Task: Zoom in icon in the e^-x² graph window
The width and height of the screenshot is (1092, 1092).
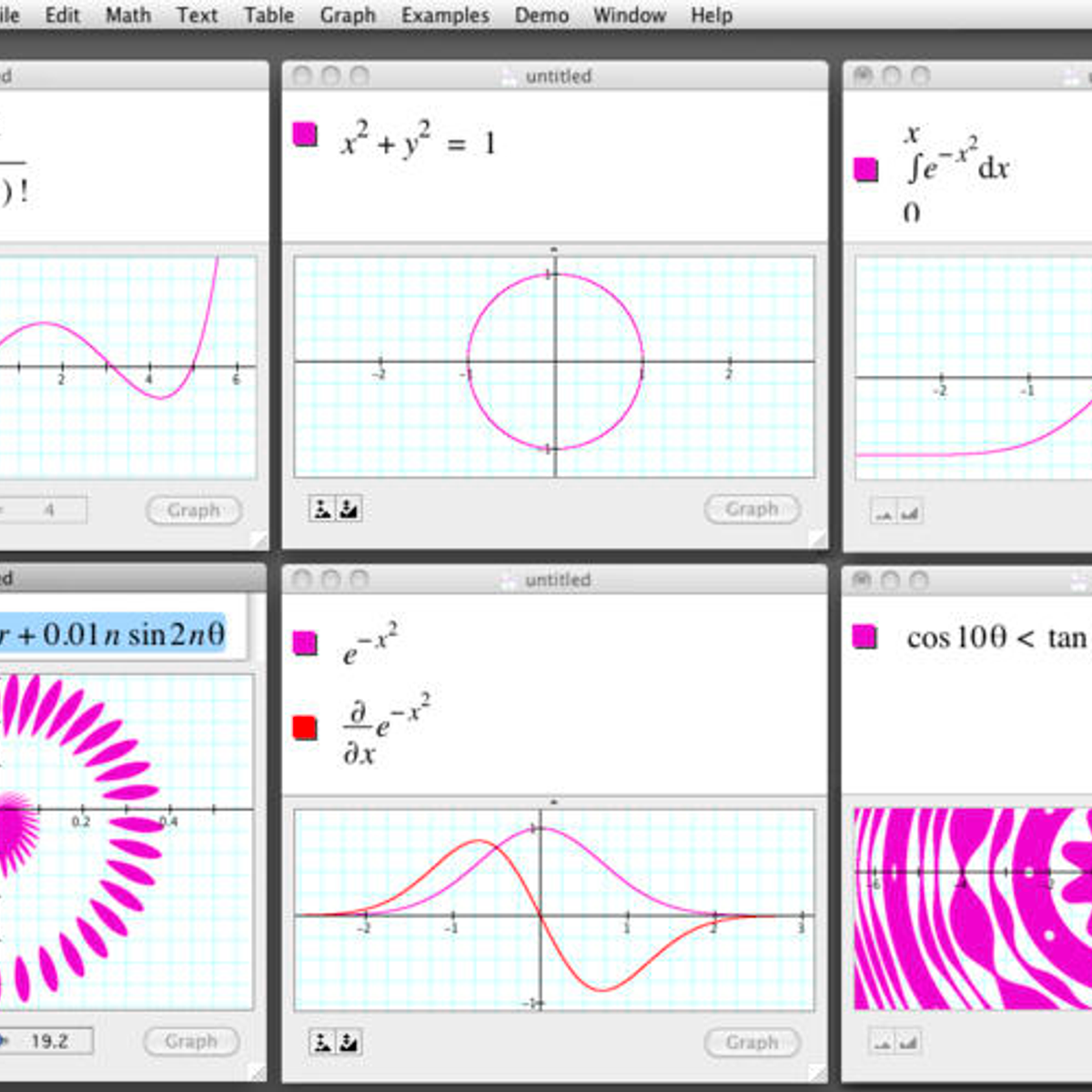Action: 349,1042
